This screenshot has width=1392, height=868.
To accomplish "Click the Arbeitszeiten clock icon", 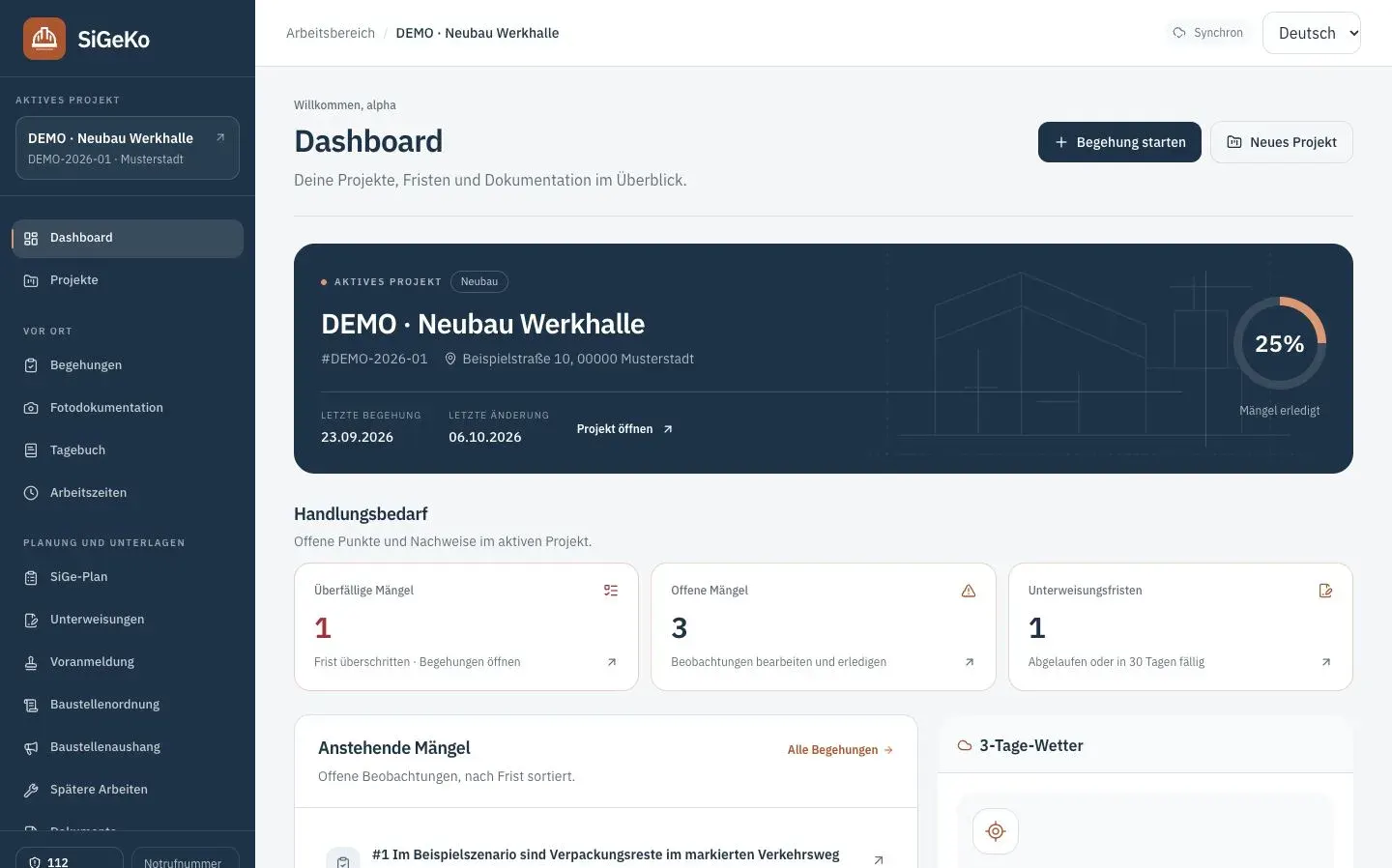I will click(x=31, y=493).
